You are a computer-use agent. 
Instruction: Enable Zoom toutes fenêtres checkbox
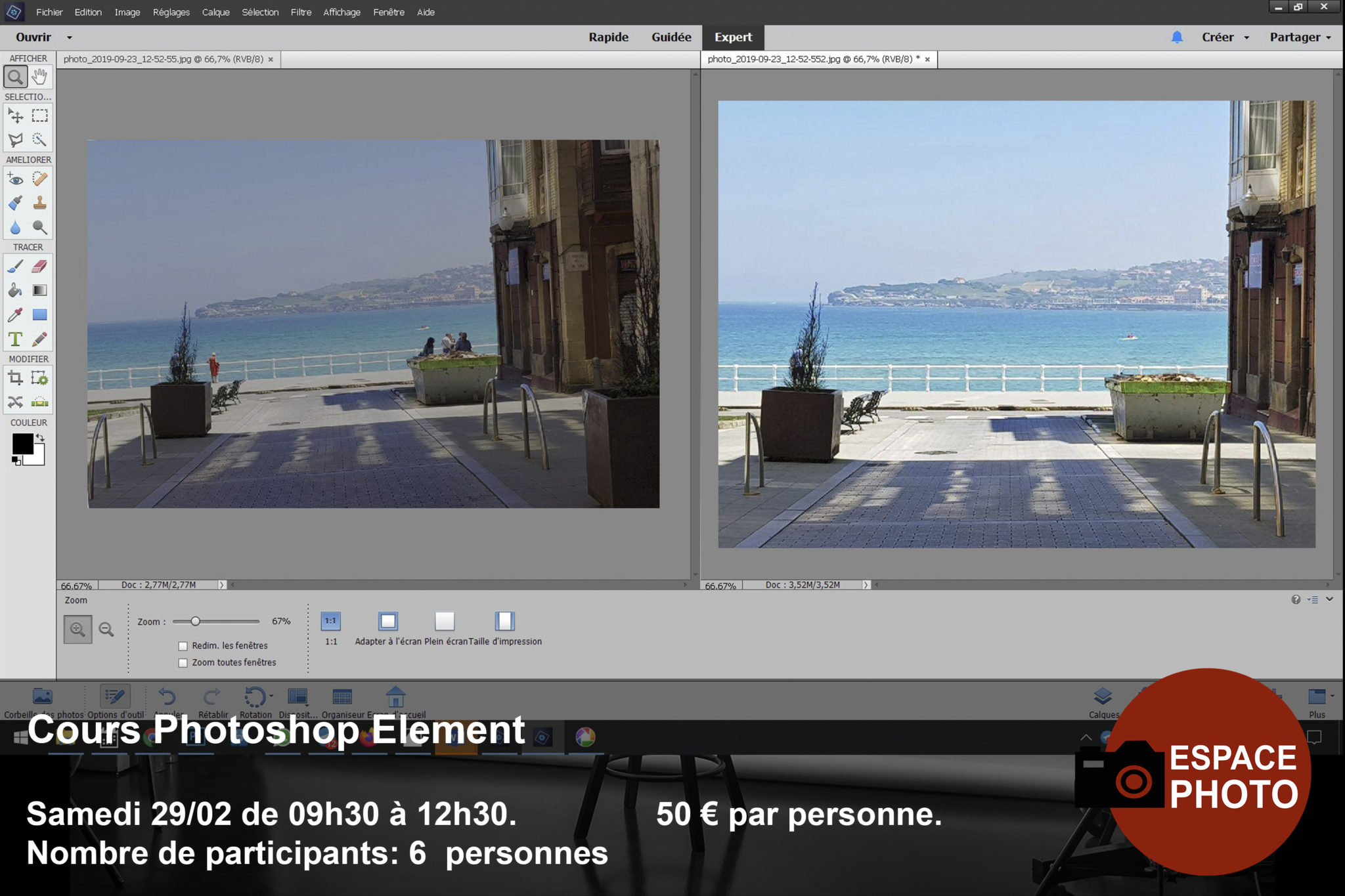click(x=183, y=663)
